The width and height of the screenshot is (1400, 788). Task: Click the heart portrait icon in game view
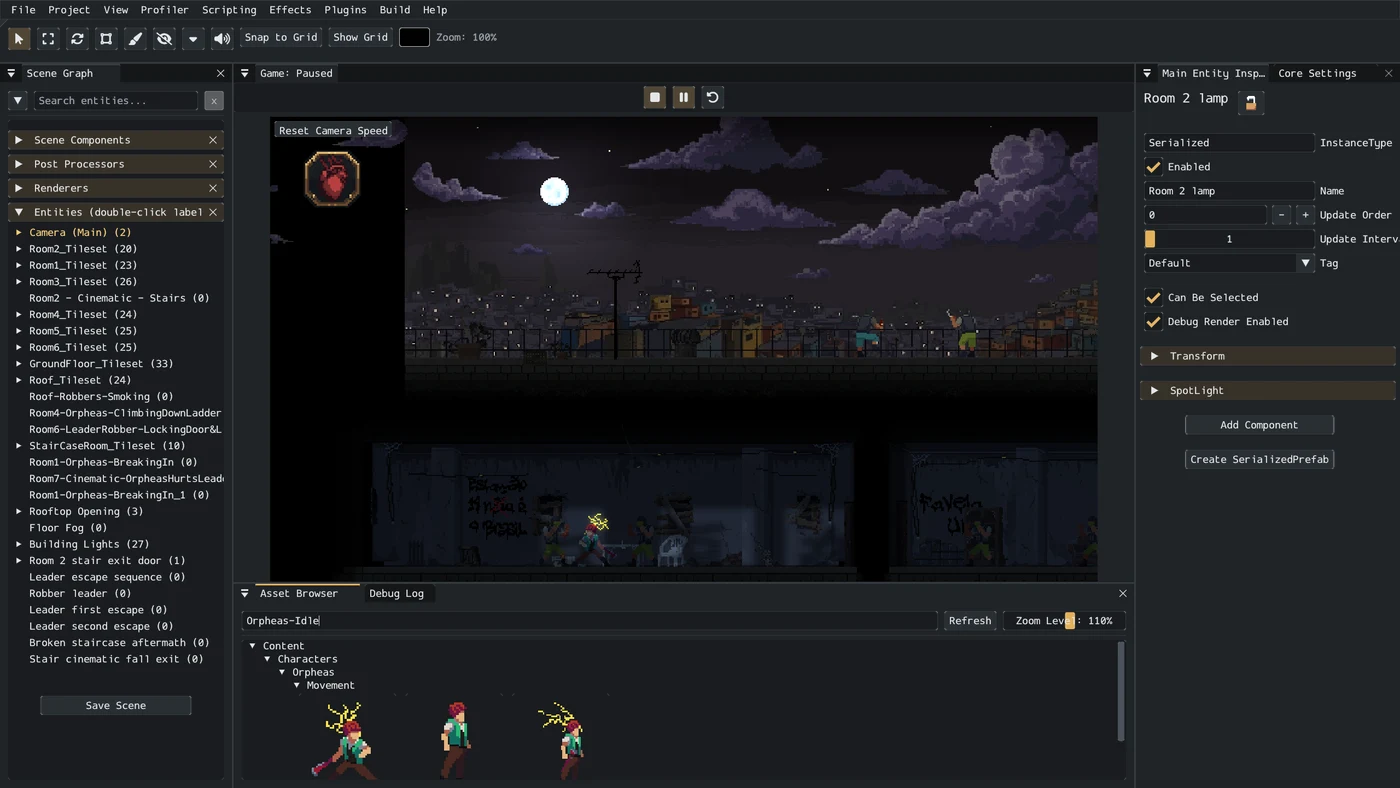click(332, 179)
